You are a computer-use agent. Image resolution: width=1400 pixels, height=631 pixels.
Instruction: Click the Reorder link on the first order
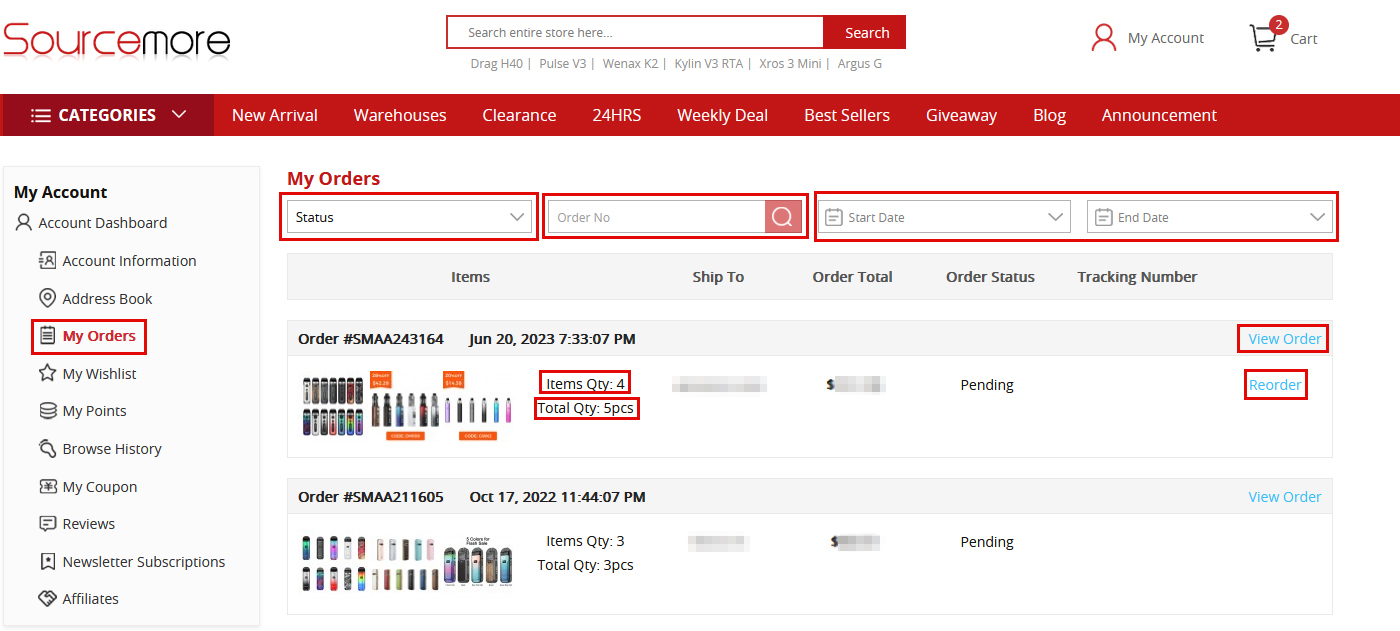pyautogui.click(x=1275, y=385)
